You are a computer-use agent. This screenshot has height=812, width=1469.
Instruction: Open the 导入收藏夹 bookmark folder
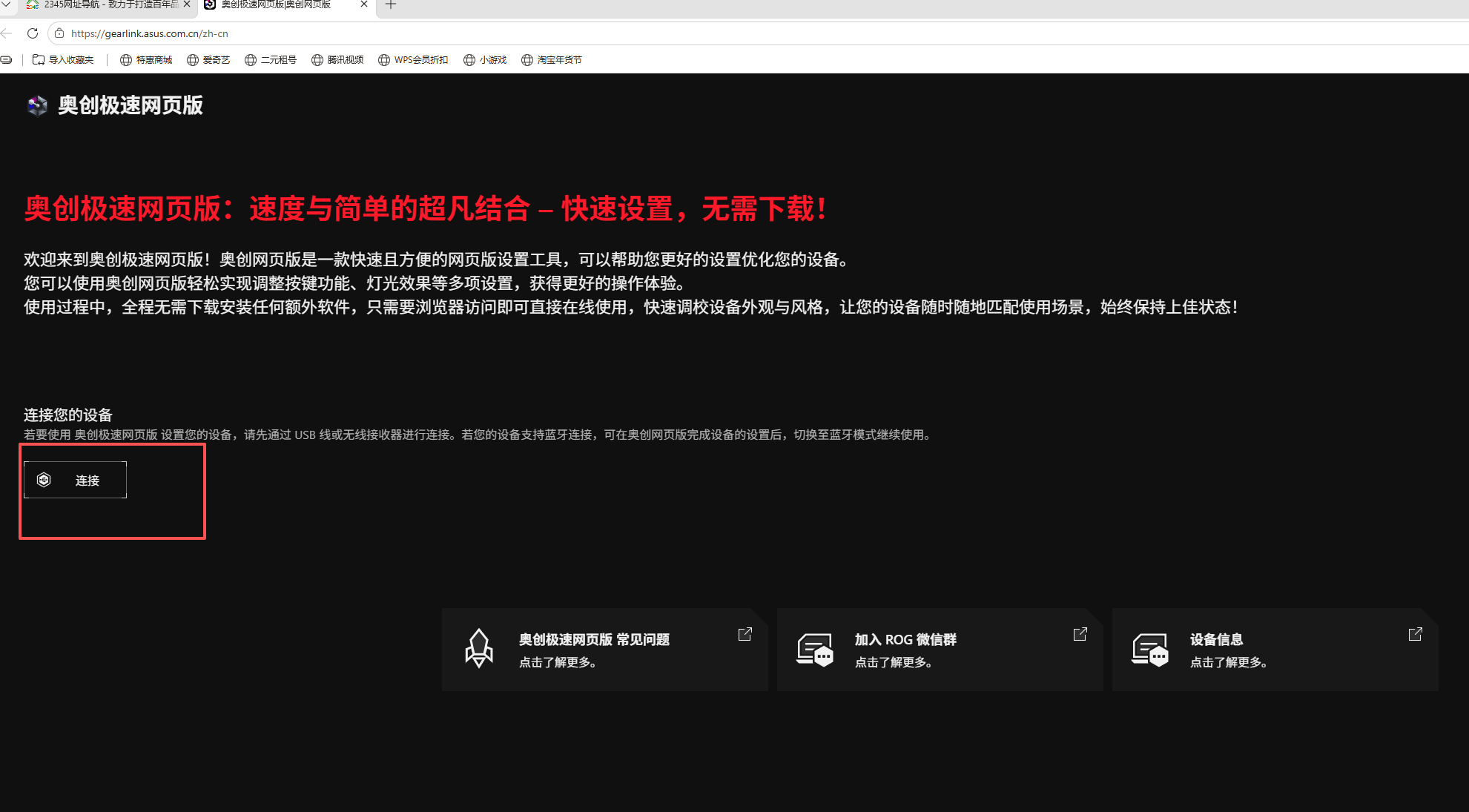click(x=63, y=60)
